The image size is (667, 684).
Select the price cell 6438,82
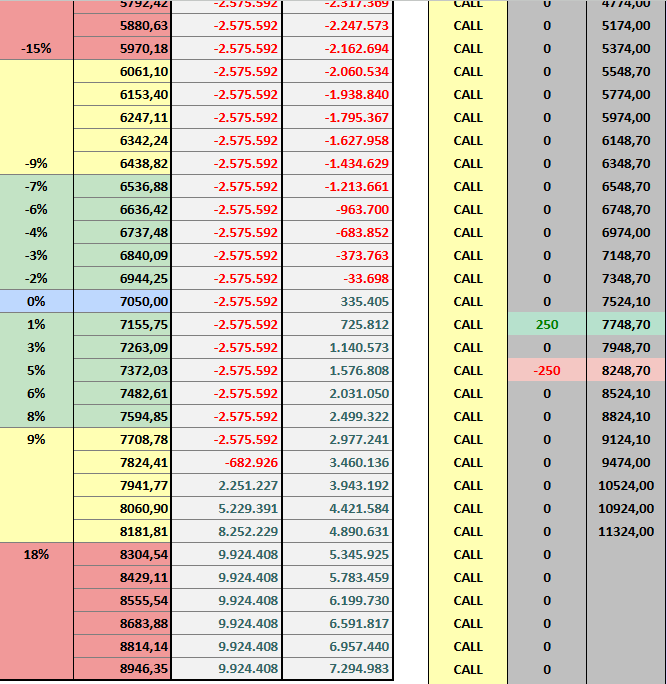tap(122, 164)
